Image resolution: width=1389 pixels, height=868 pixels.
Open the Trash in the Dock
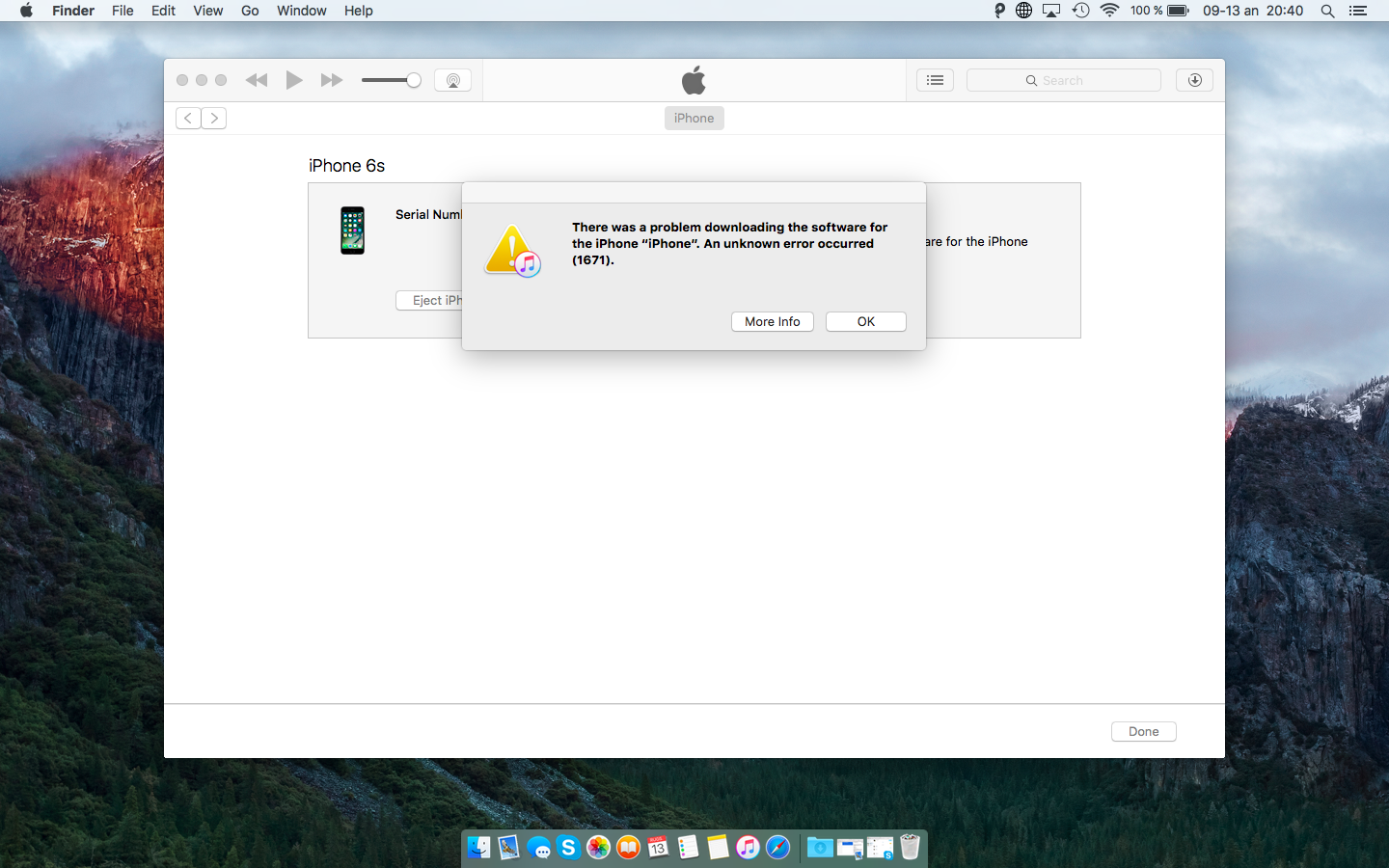(x=910, y=847)
